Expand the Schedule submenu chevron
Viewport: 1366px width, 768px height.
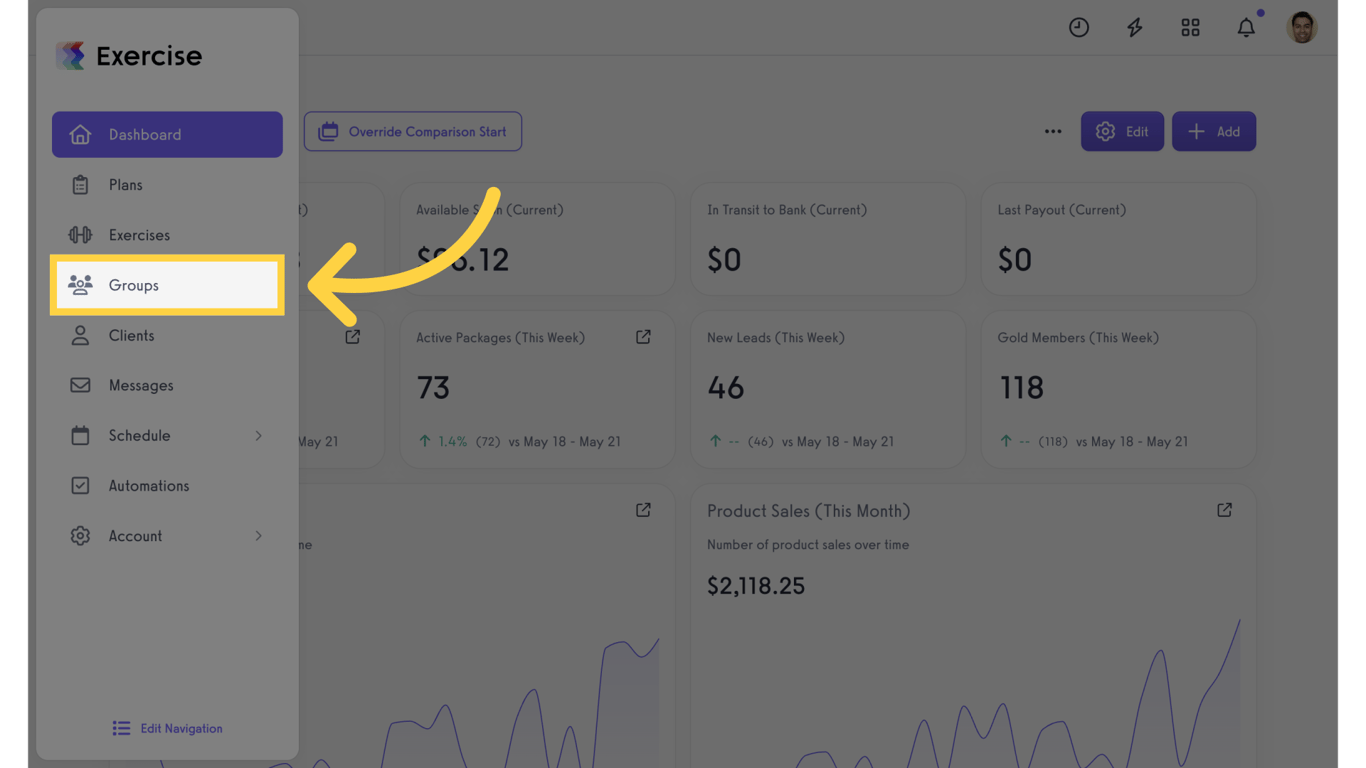click(x=258, y=436)
